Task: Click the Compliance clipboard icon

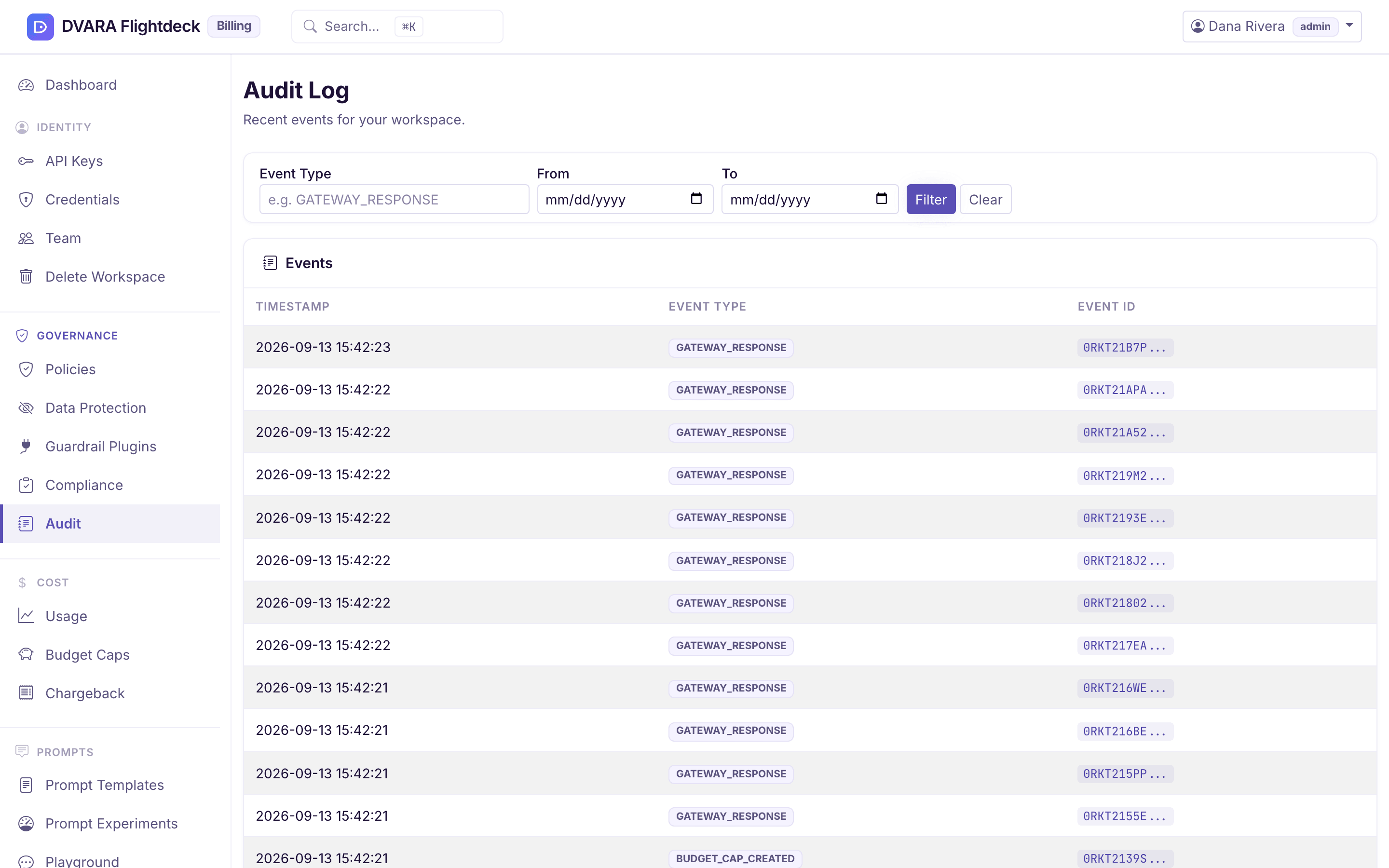Action: point(26,485)
